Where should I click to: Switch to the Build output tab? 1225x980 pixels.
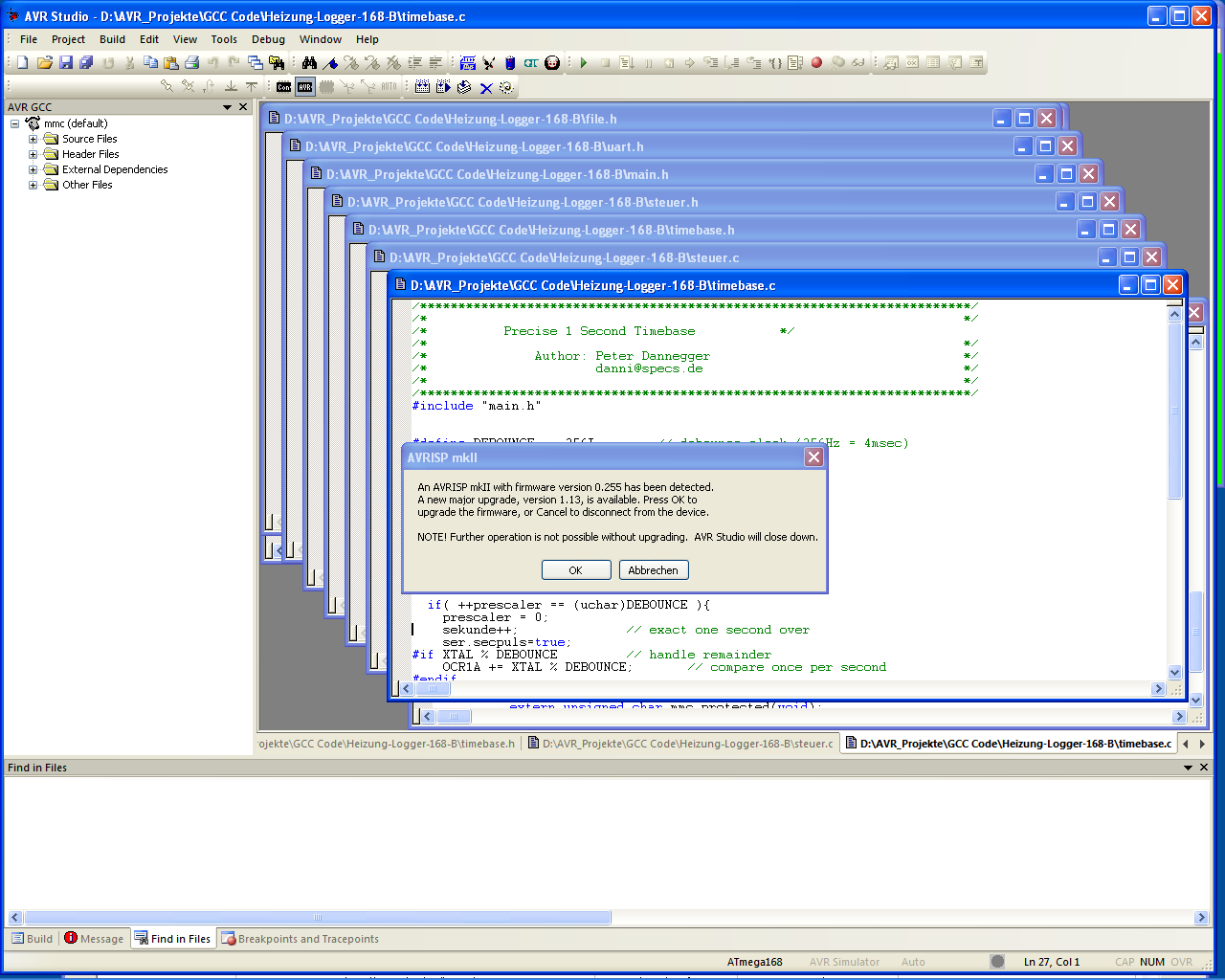click(32, 939)
